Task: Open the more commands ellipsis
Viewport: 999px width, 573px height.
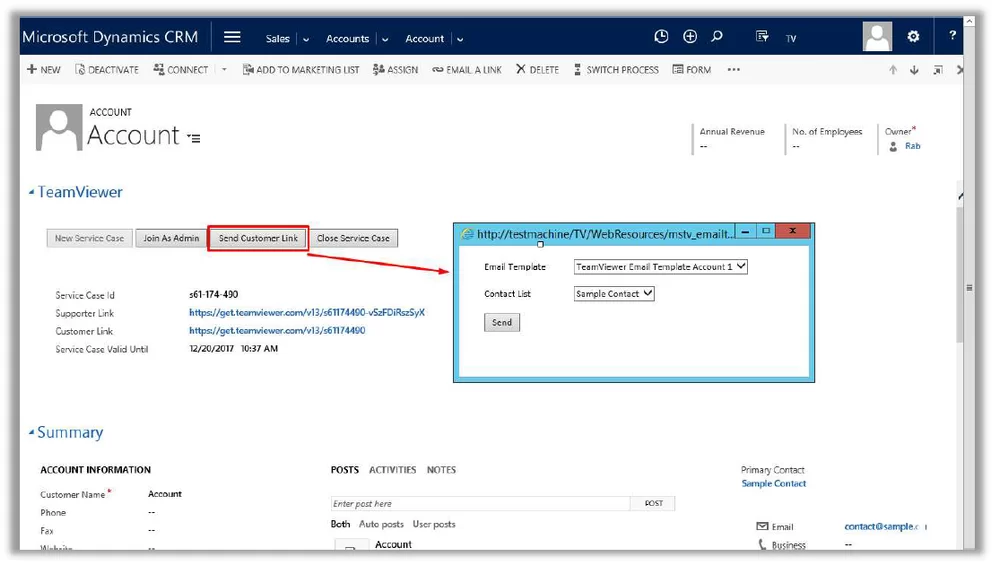Action: [734, 70]
